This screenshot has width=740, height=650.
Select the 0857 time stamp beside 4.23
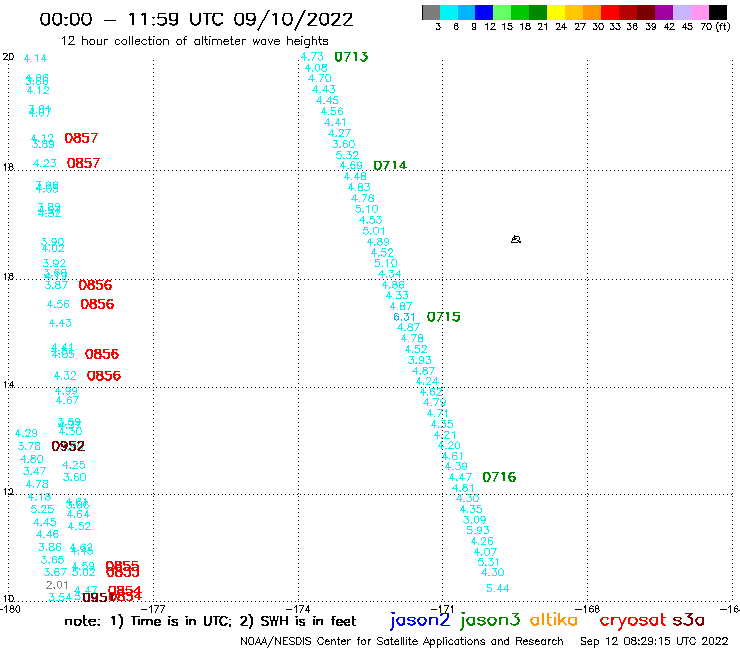click(83, 163)
